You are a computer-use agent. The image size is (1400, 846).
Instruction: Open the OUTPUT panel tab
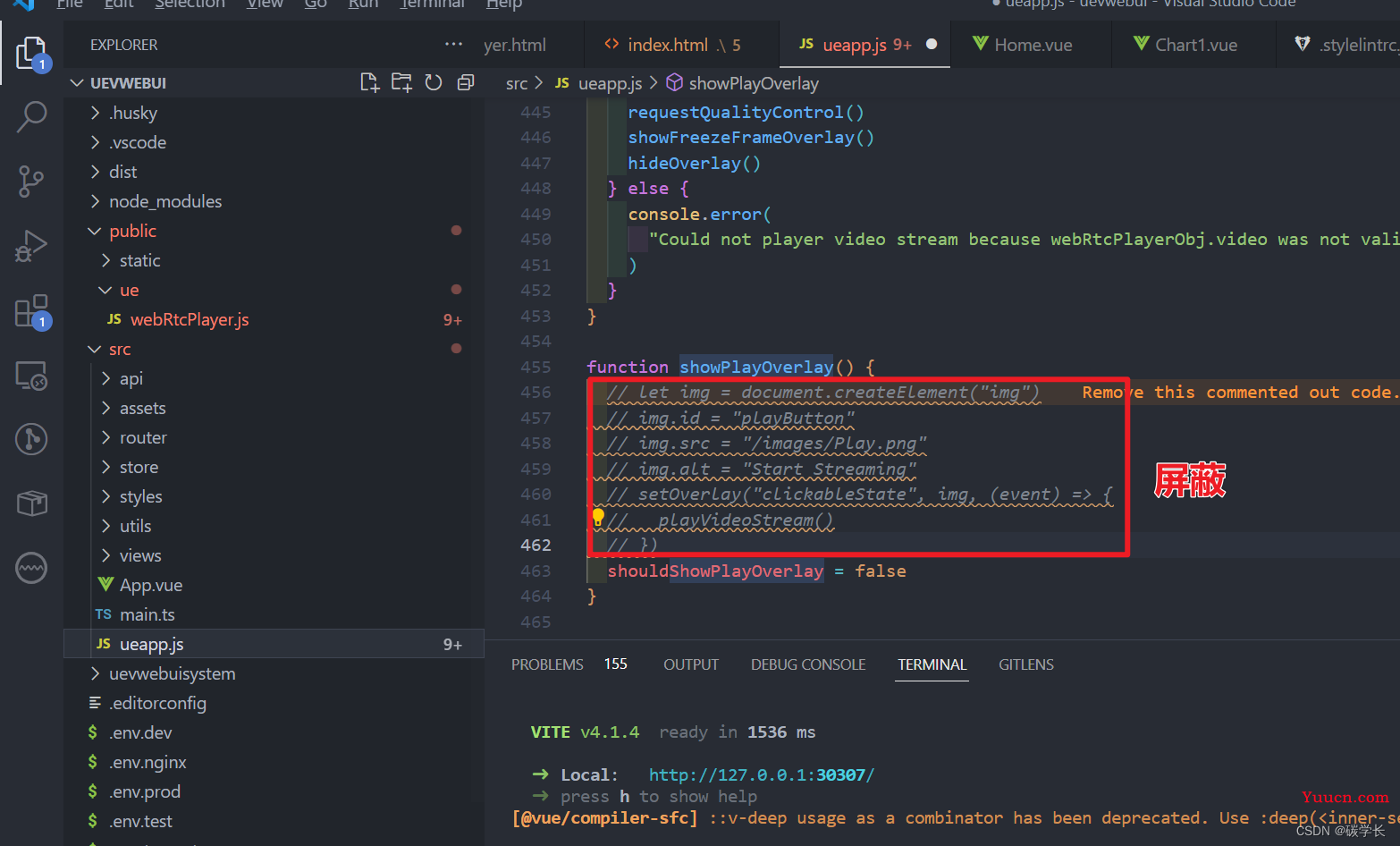691,664
